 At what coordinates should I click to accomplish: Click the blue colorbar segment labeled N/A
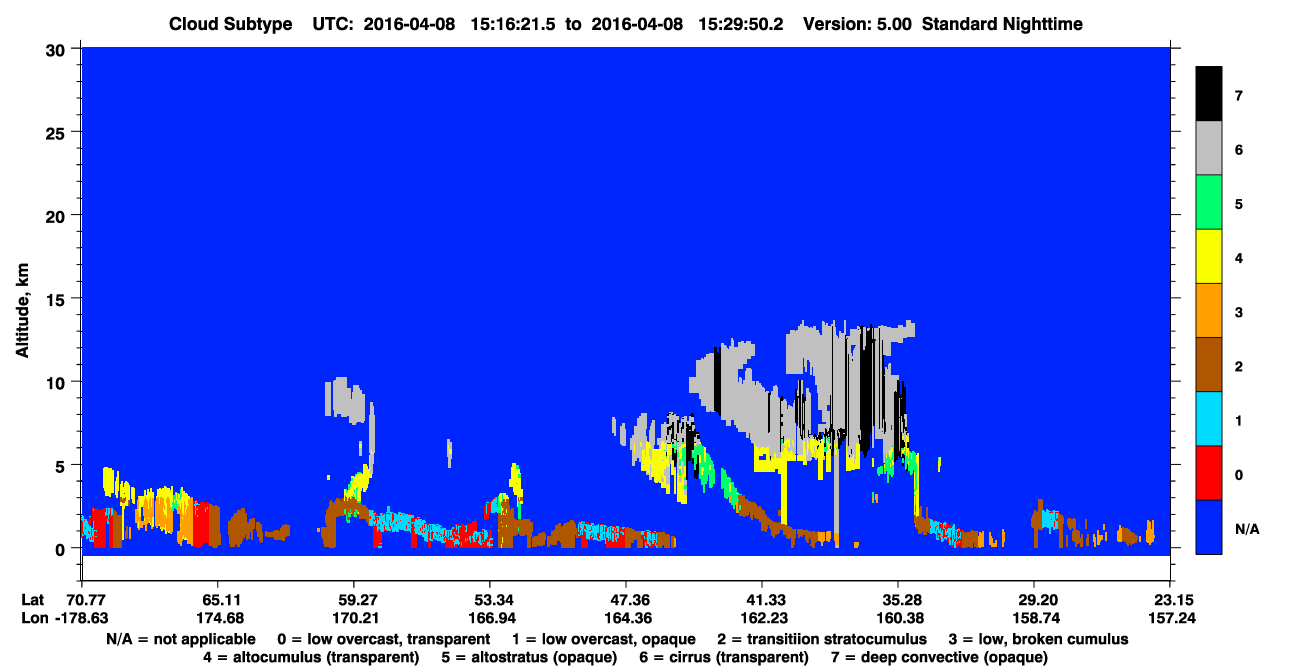[1208, 526]
